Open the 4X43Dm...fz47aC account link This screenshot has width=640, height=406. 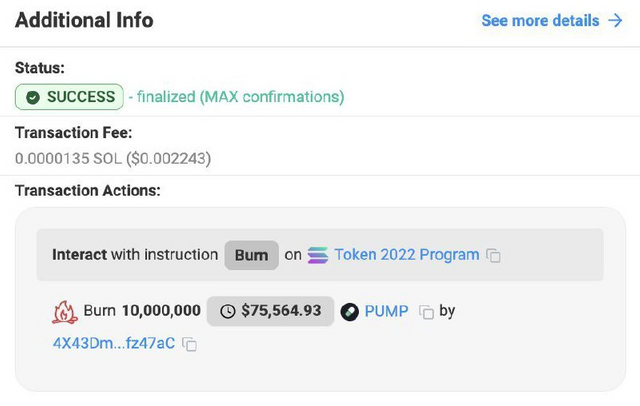pyautogui.click(x=114, y=343)
